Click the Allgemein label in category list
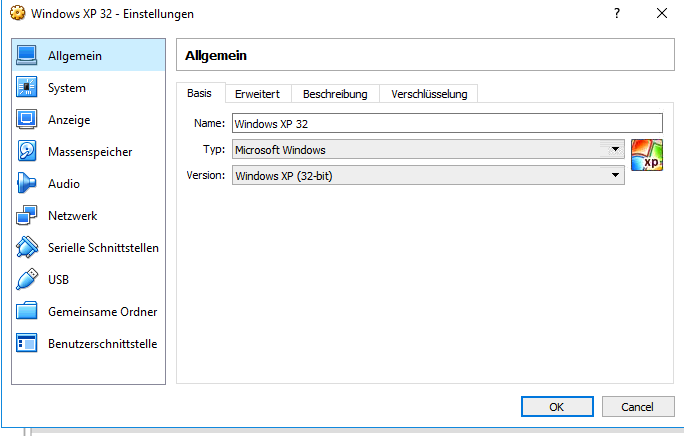Screen dimensions: 684x436 [75, 56]
